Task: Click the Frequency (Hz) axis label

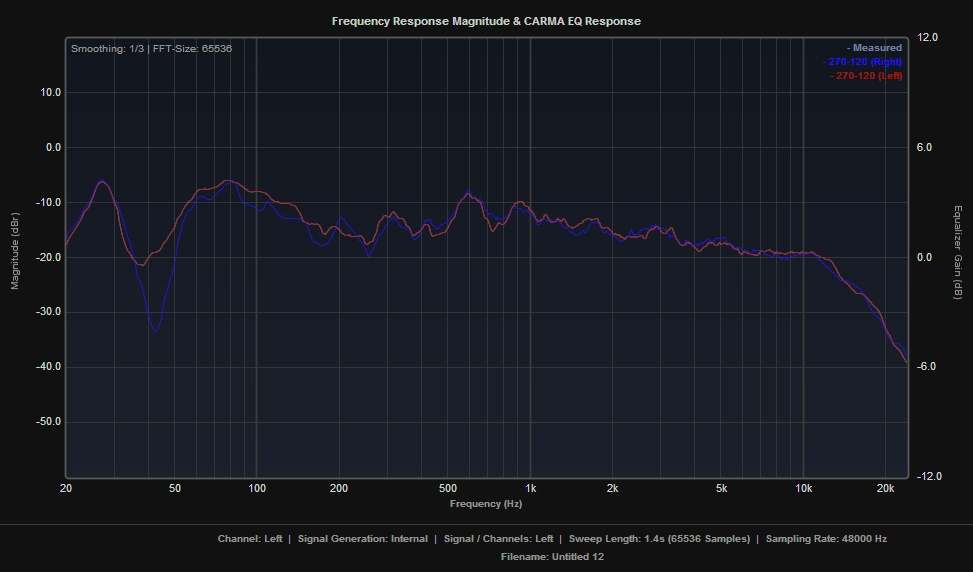Action: click(486, 503)
